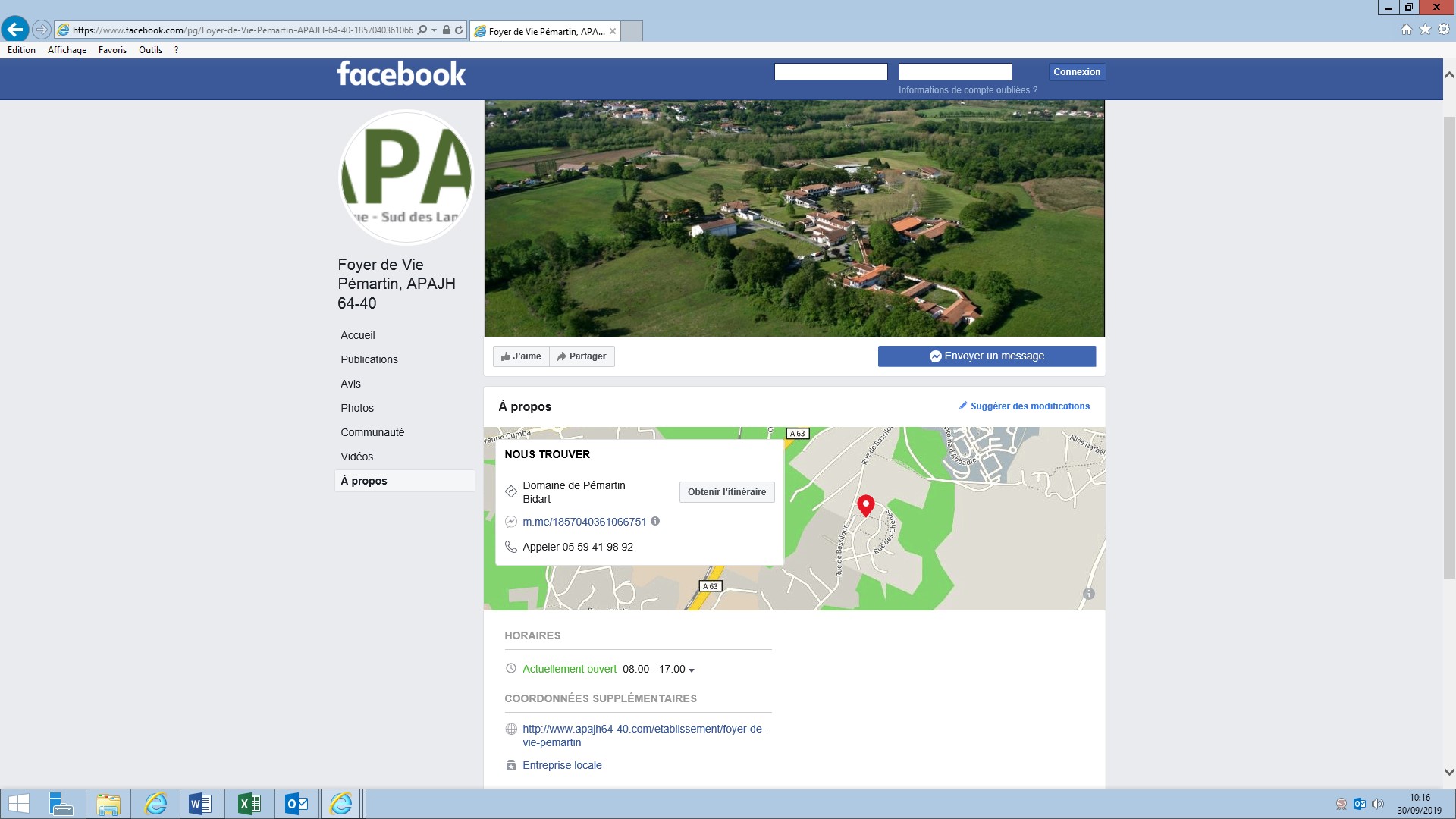Viewport: 1456px width, 819px height.
Task: Open the new tab button
Action: (x=632, y=31)
